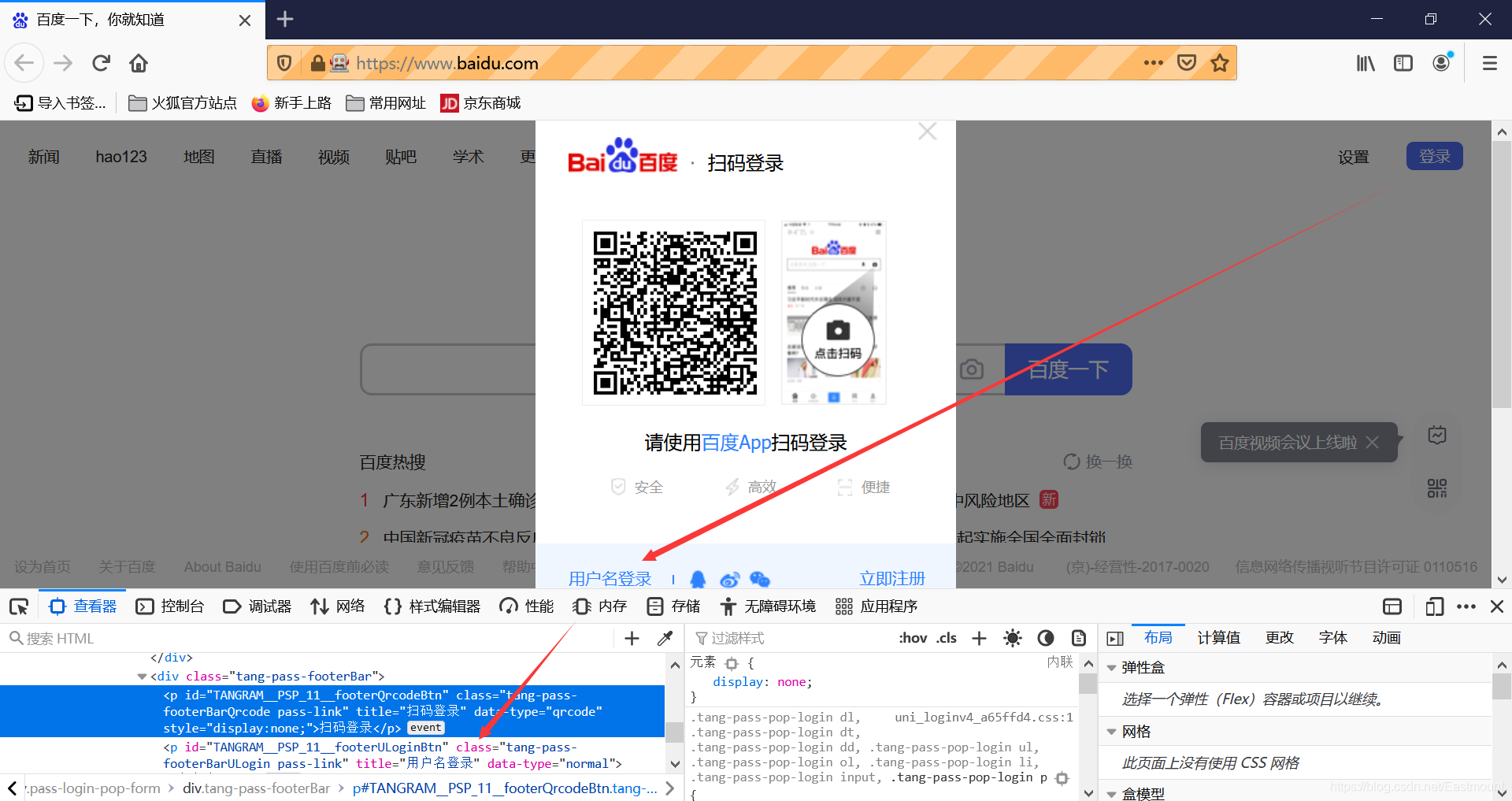The image size is (1512, 801).
Task: Open Firefox account profile icon
Action: pyautogui.click(x=1442, y=63)
